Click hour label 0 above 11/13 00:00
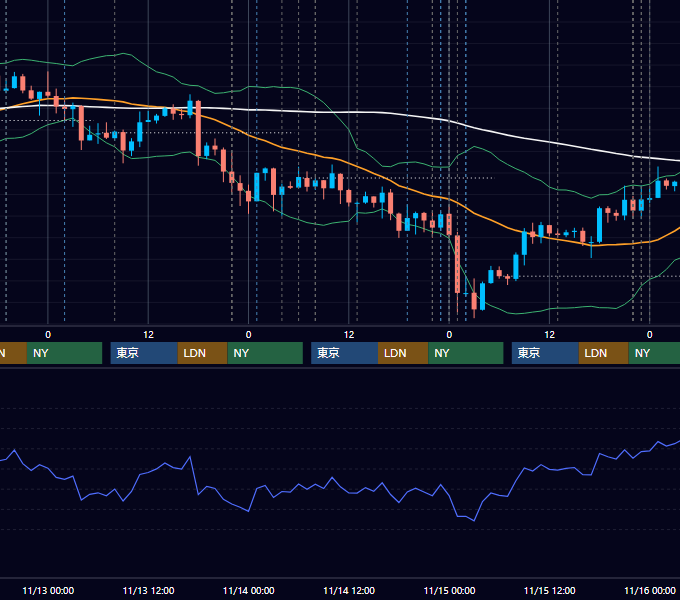680x600 pixels. pyautogui.click(x=48, y=335)
